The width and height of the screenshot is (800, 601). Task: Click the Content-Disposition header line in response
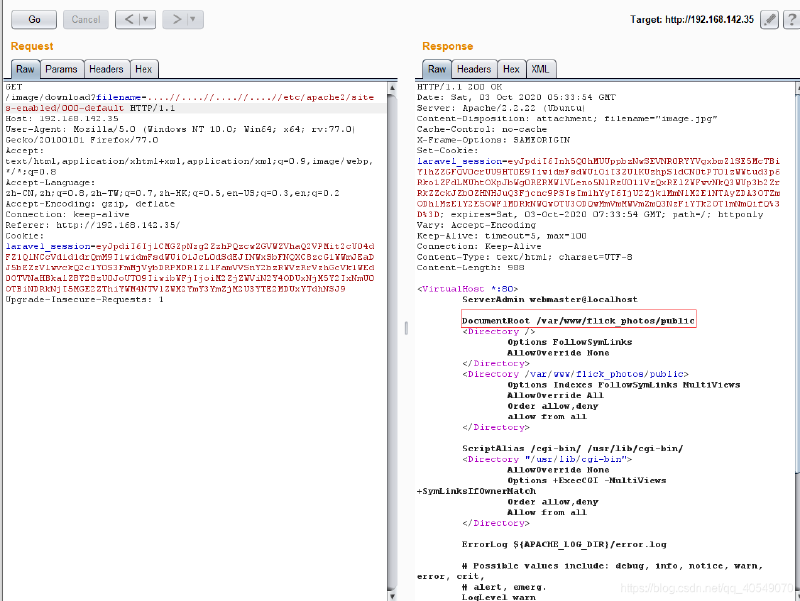(567, 118)
